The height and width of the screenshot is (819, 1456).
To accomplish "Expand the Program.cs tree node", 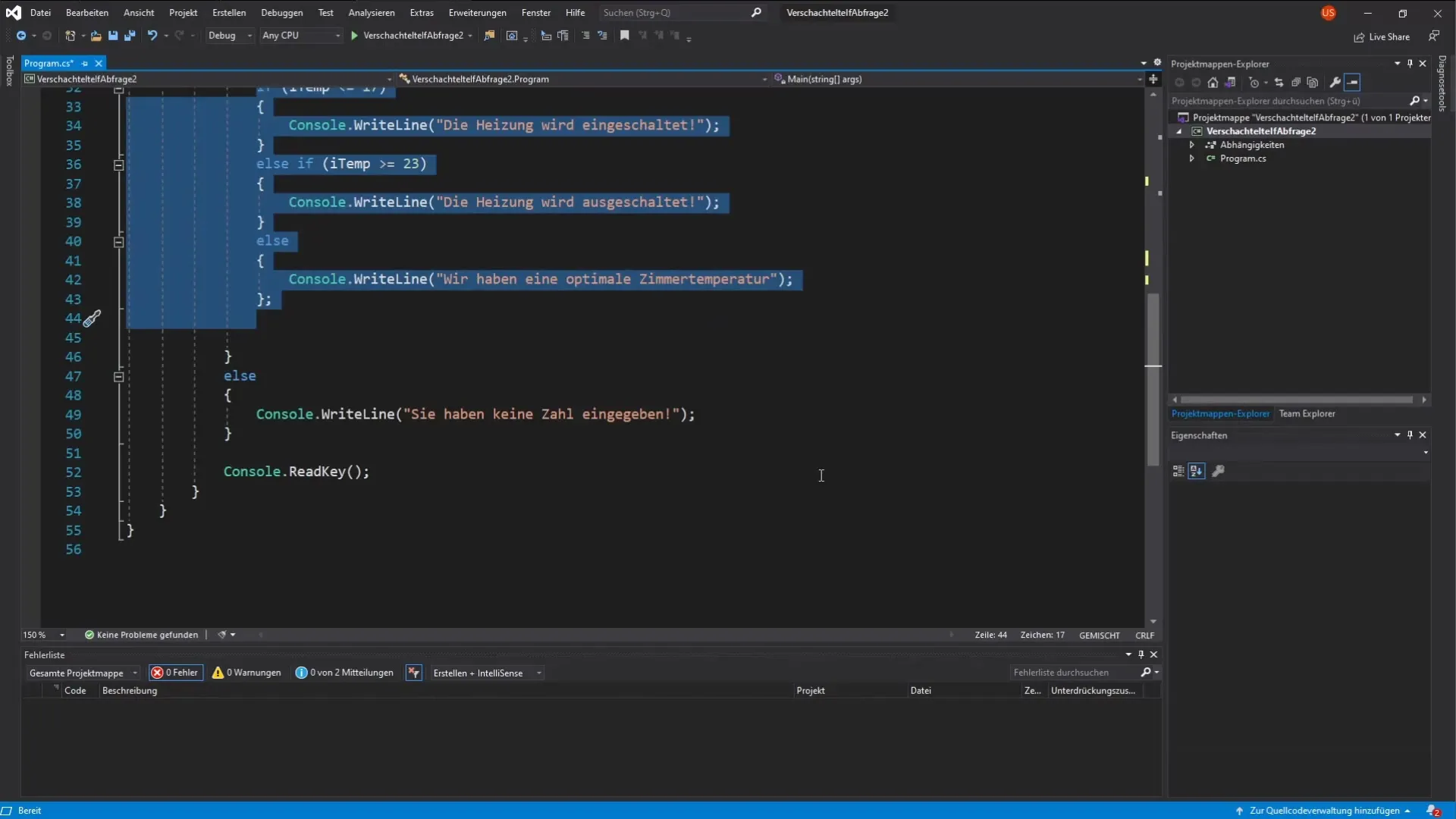I will [1192, 158].
